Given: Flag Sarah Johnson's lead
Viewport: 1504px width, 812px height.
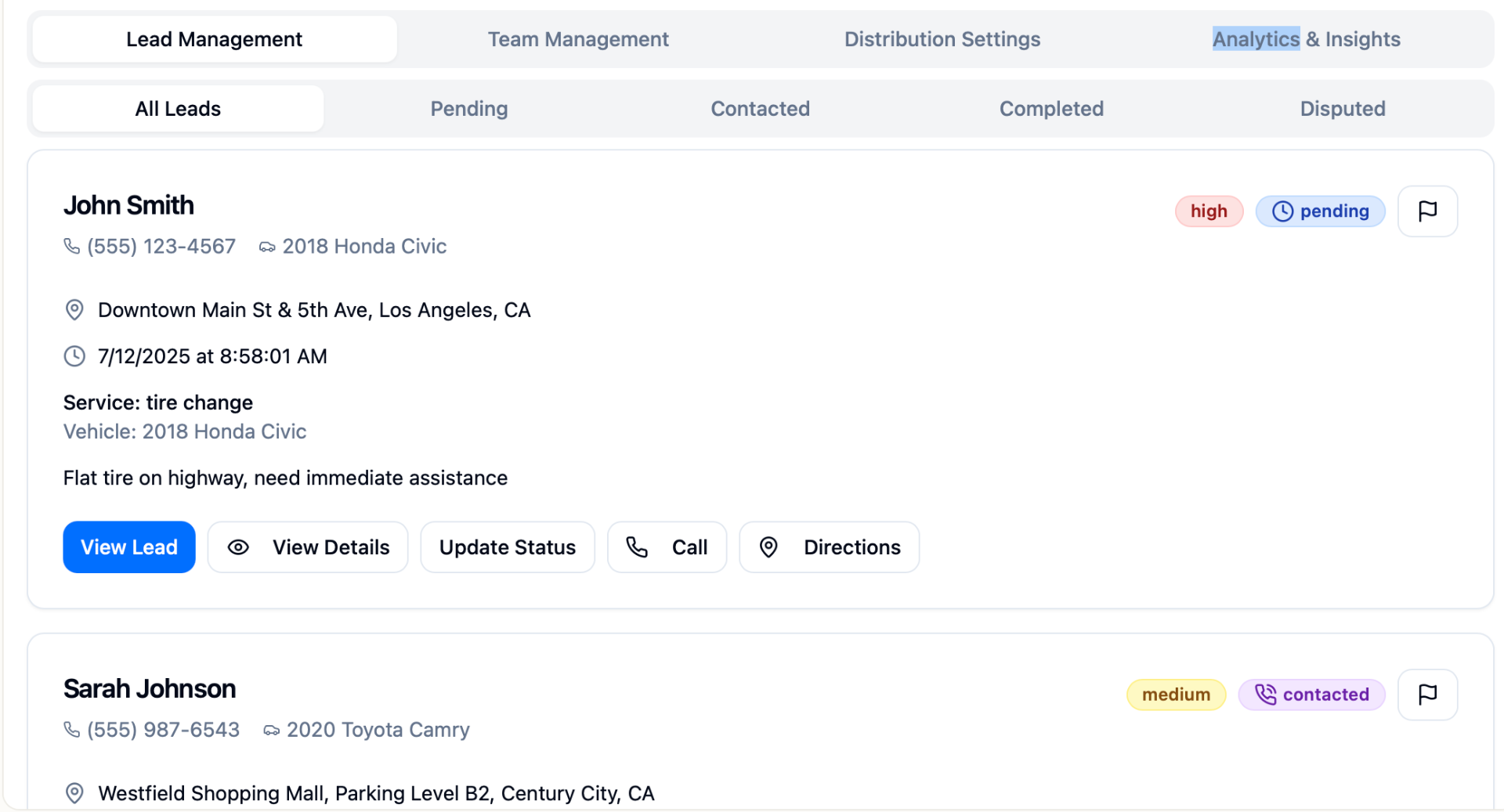Looking at the screenshot, I should pyautogui.click(x=1426, y=695).
